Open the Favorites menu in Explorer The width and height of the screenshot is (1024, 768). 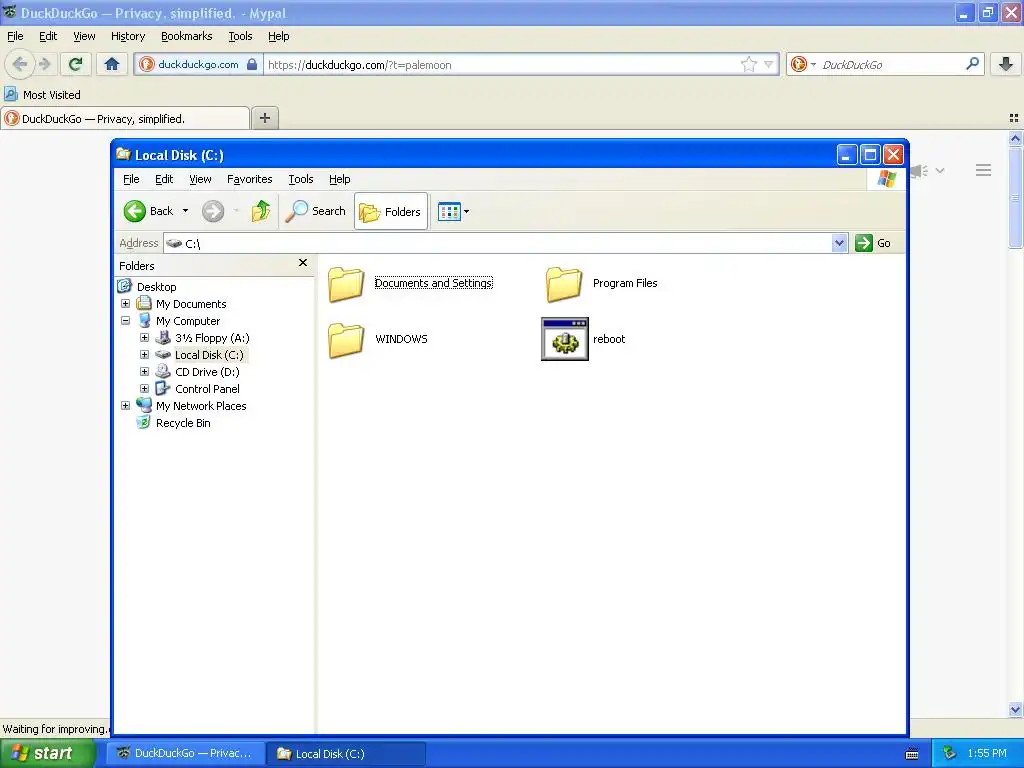[249, 179]
